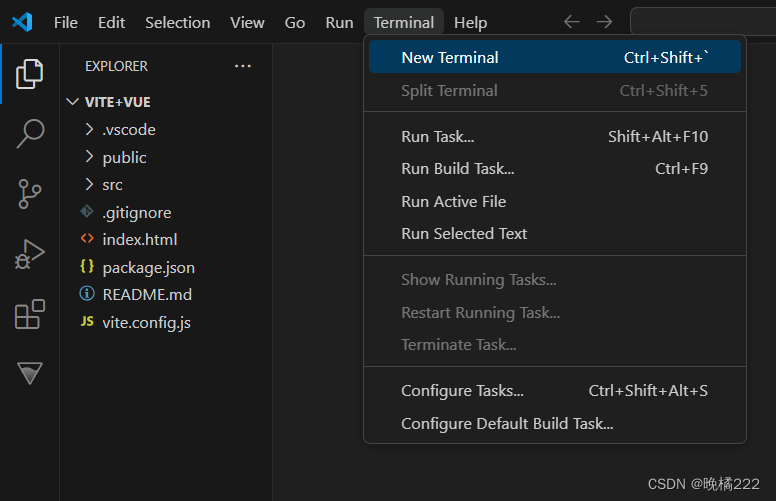Open the Source Control view icon
Image resolution: width=776 pixels, height=501 pixels.
point(30,194)
